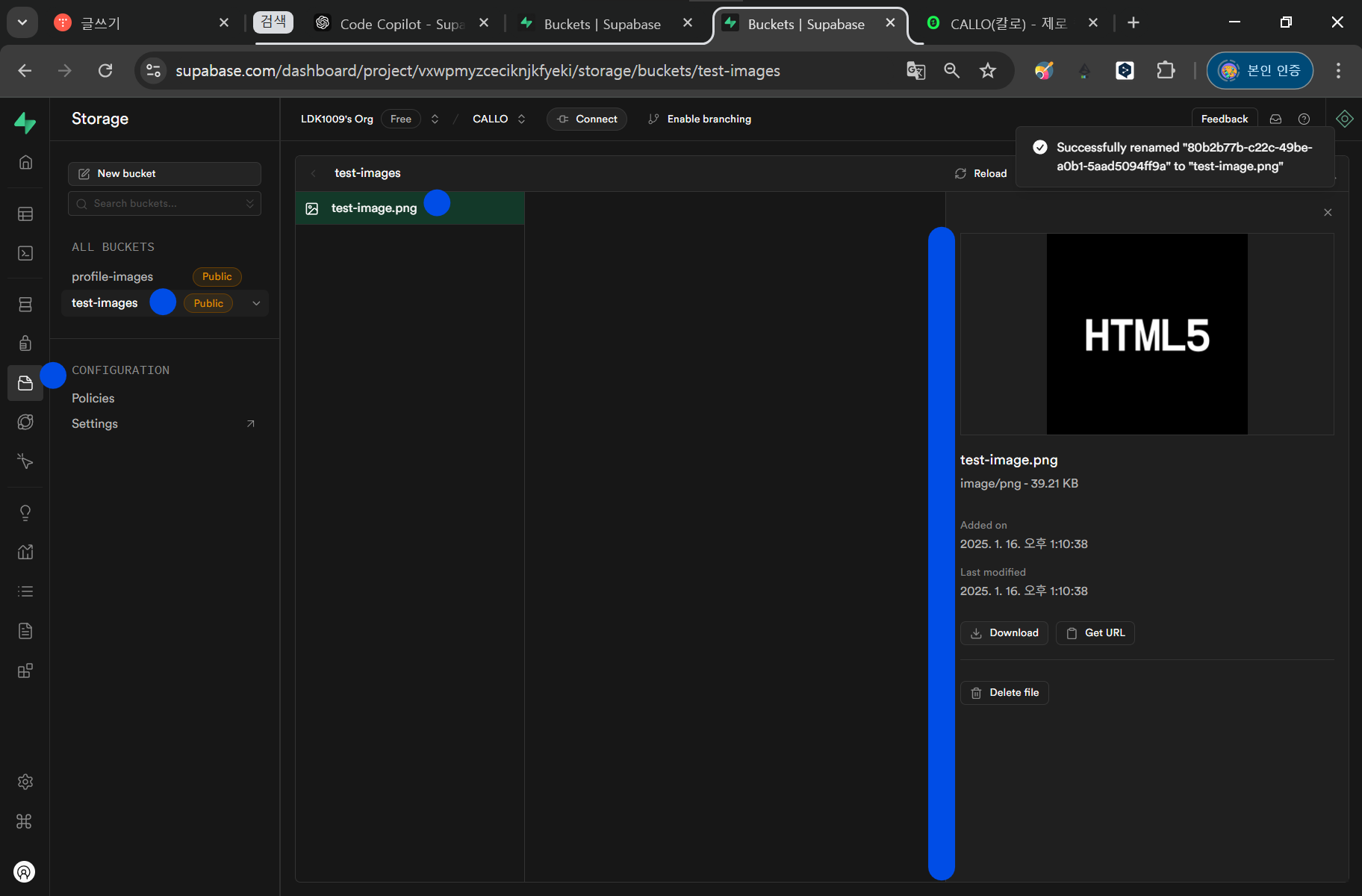Open the Authentication lock icon
This screenshot has width=1362, height=896.
click(x=25, y=343)
